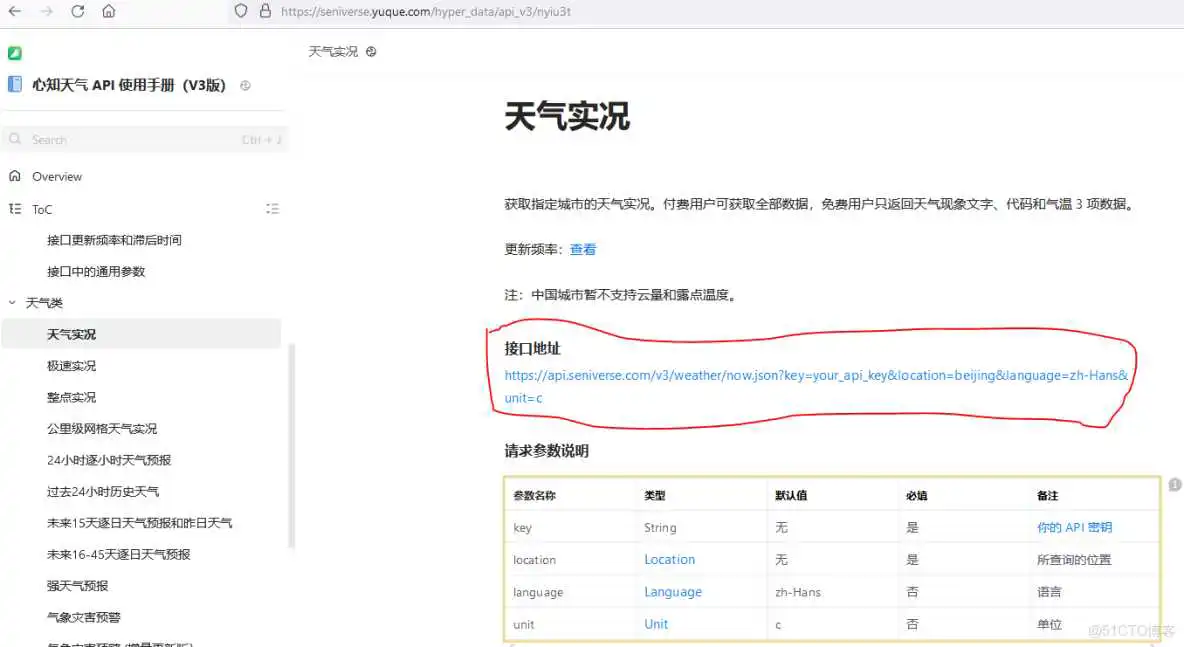Click the collapse-all icon right of ToC
The width and height of the screenshot is (1184, 647).
273,209
